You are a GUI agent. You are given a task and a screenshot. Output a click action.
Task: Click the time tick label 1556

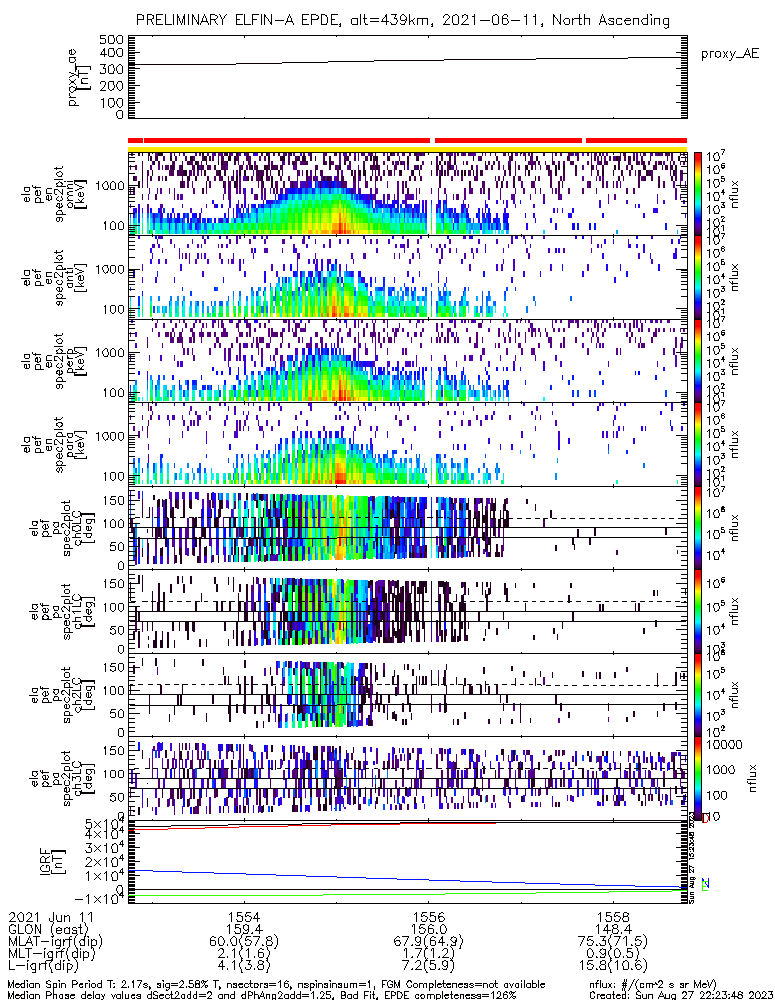[x=429, y=917]
